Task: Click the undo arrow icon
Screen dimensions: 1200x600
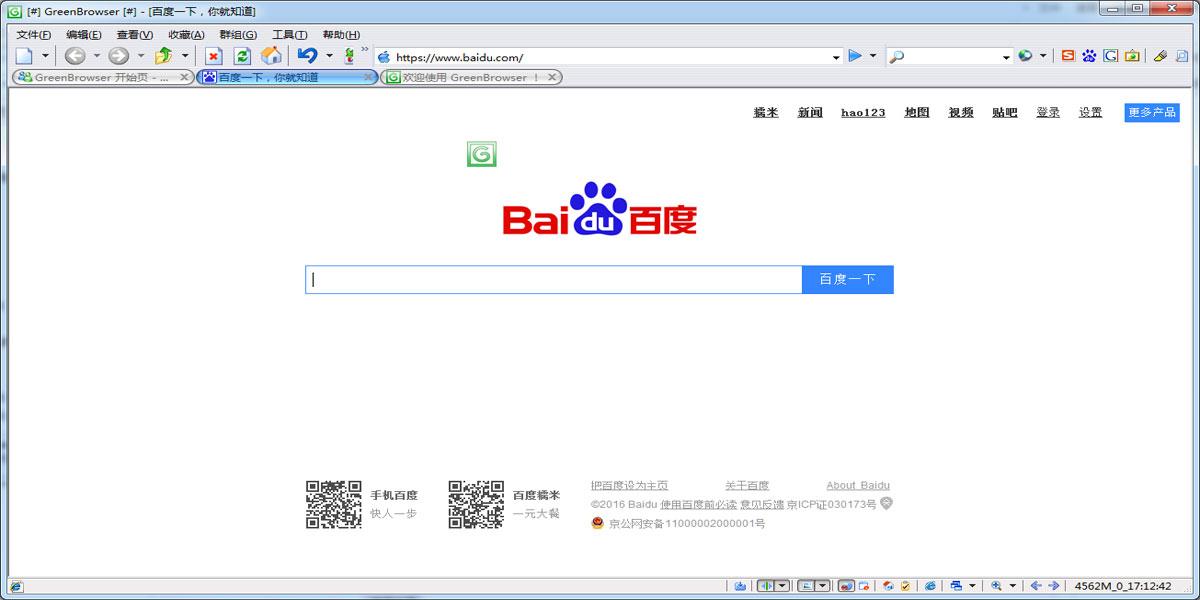Action: point(307,56)
